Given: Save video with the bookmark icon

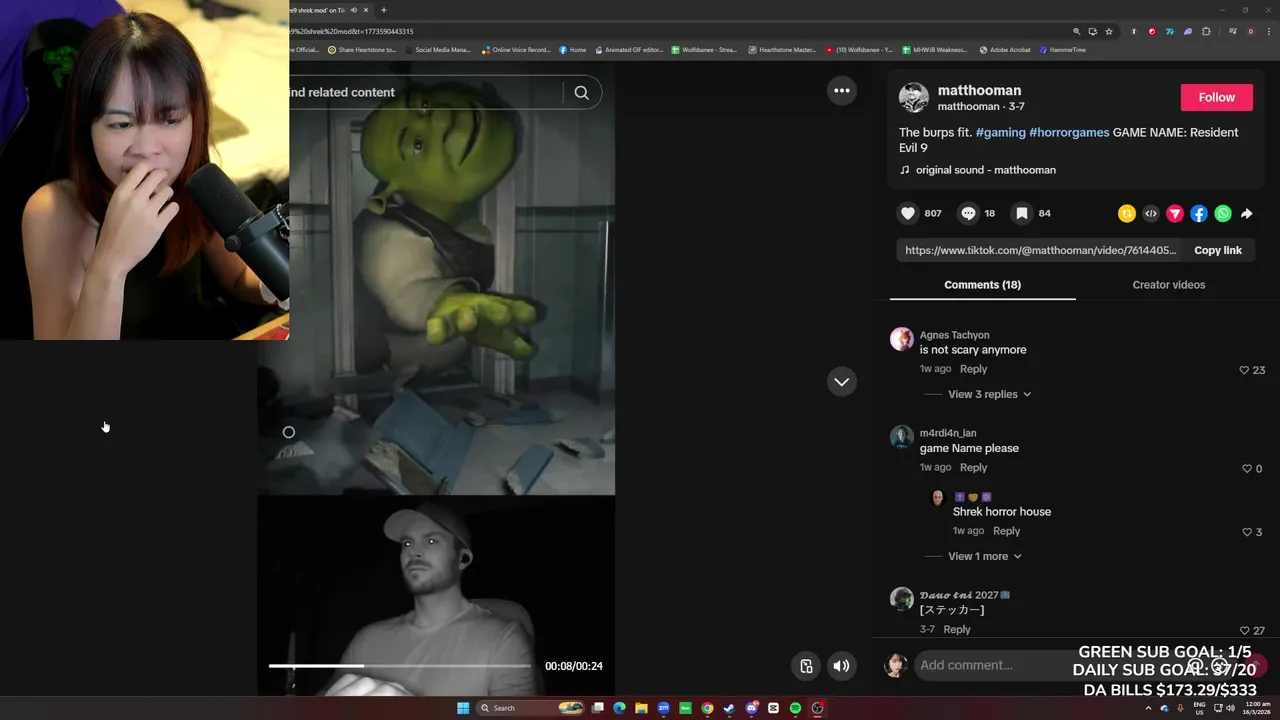Looking at the screenshot, I should [x=1022, y=213].
